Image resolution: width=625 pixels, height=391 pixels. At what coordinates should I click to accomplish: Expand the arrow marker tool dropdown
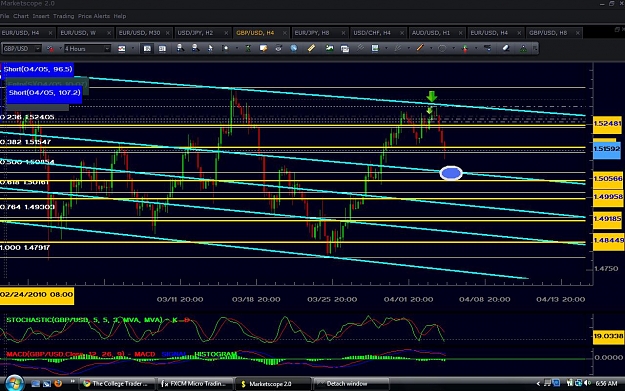point(476,48)
